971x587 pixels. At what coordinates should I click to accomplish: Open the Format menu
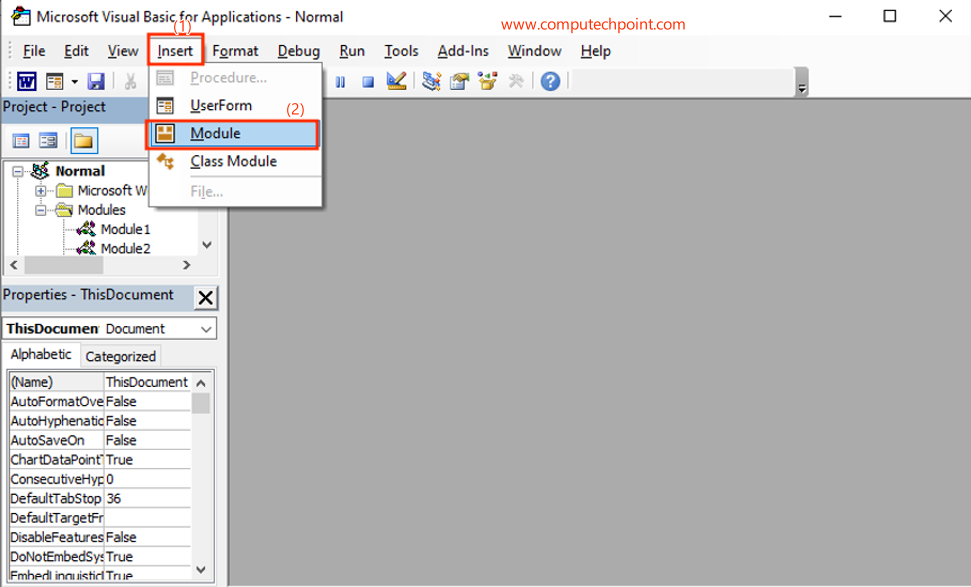tap(235, 51)
